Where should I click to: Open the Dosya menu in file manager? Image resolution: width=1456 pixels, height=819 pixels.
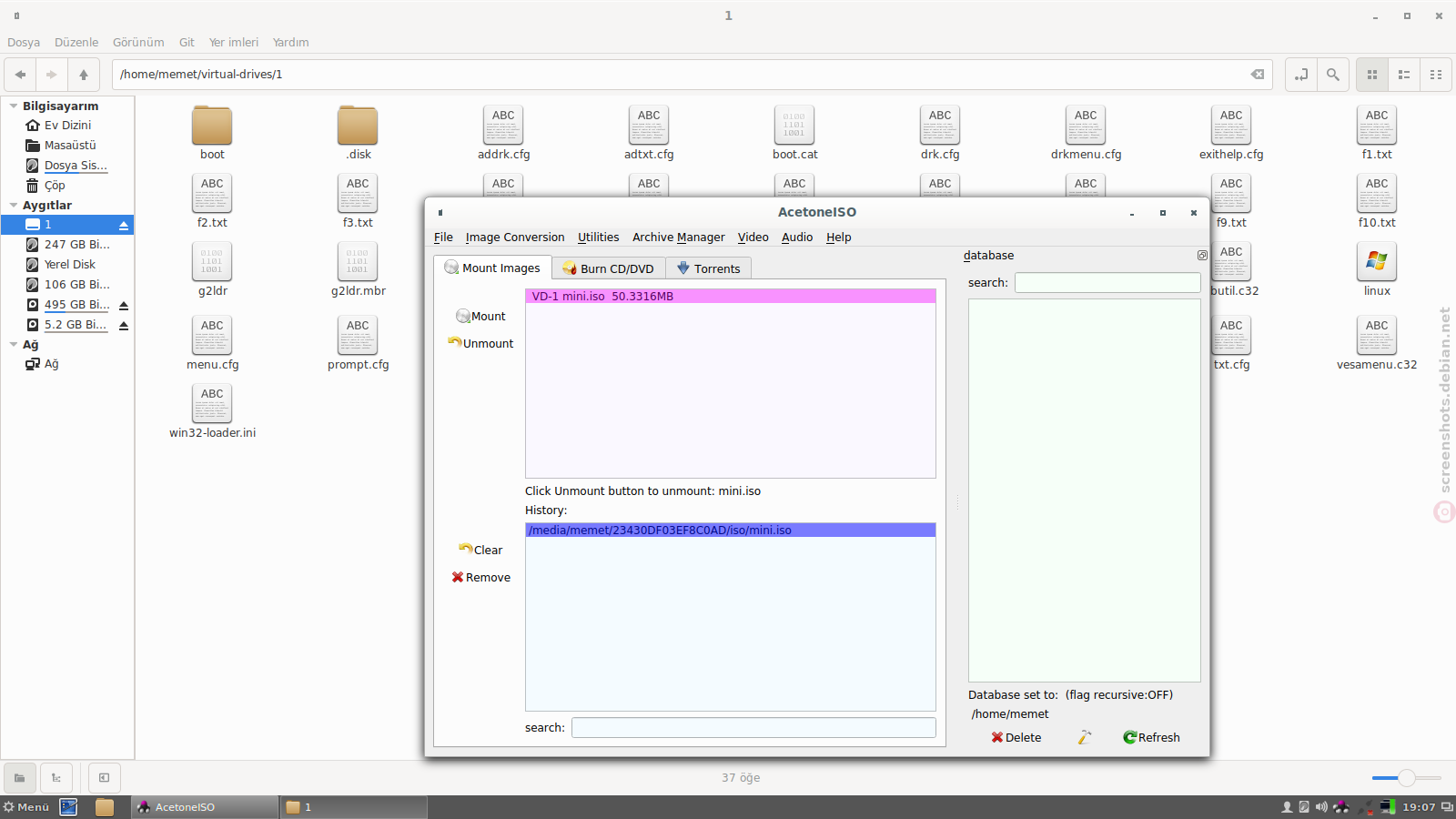(x=24, y=42)
